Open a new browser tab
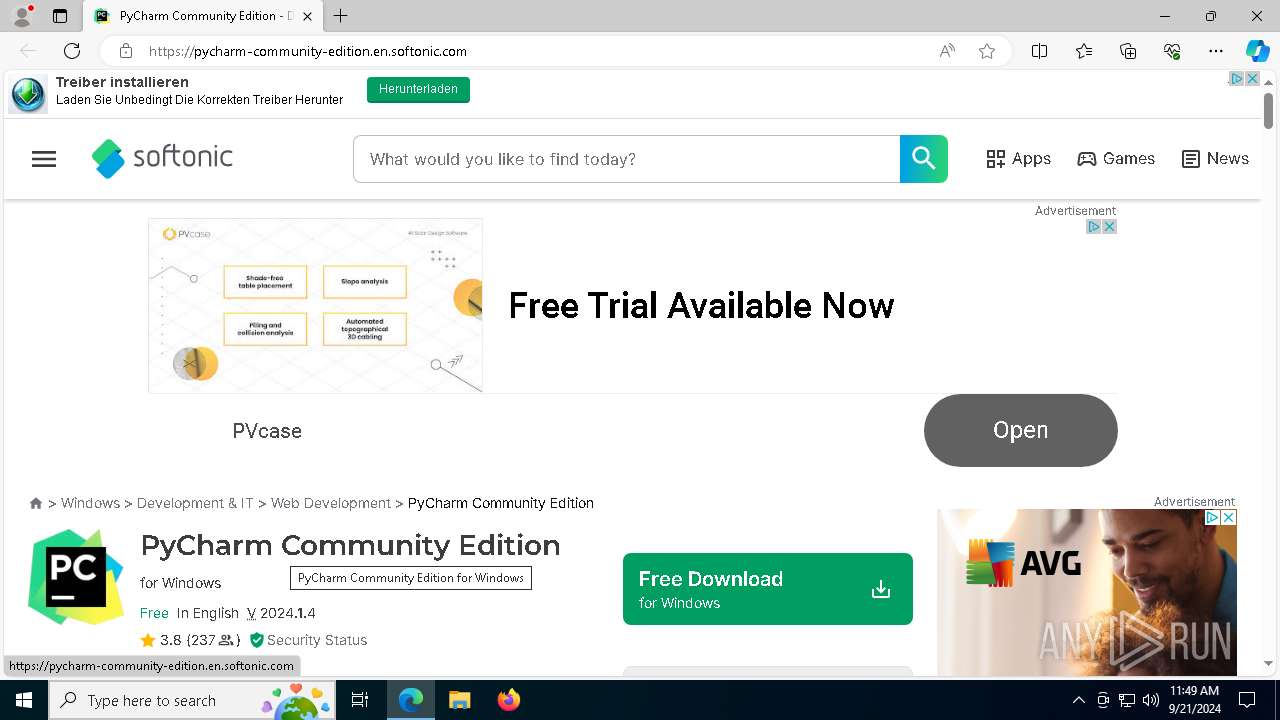The width and height of the screenshot is (1280, 720). click(x=341, y=16)
